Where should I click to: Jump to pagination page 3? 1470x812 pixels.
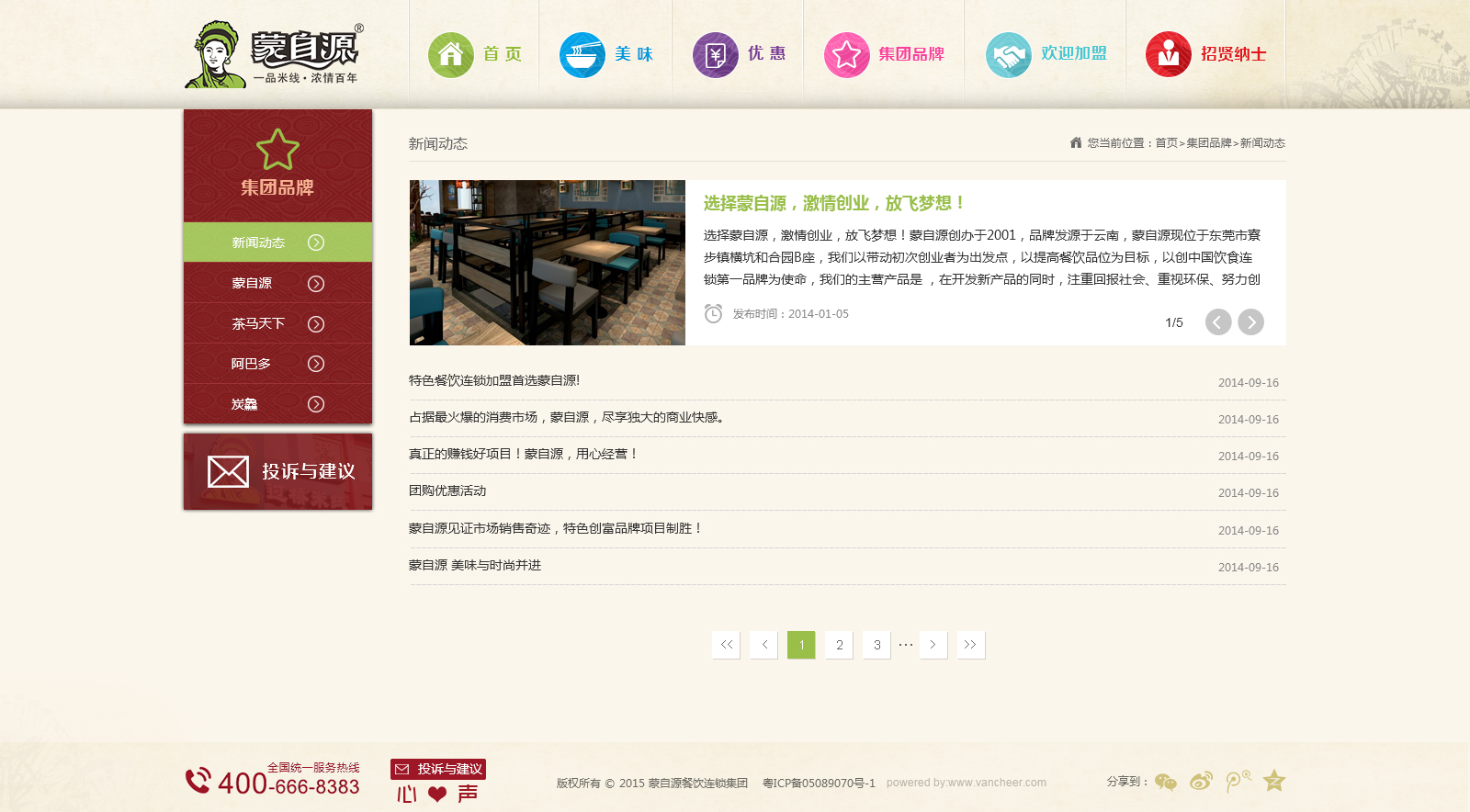(x=876, y=645)
